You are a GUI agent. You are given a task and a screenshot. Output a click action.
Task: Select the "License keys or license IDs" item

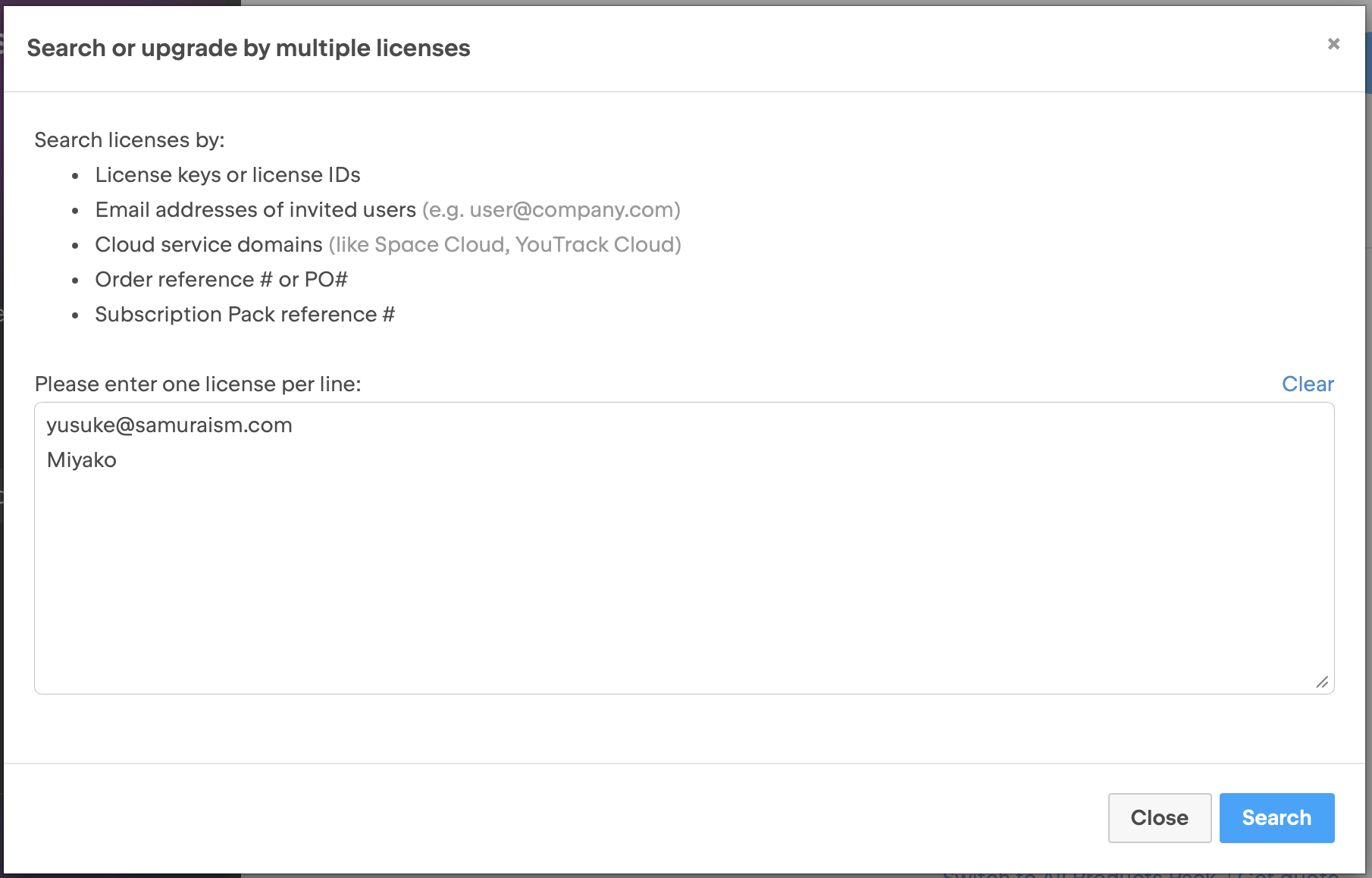point(227,175)
